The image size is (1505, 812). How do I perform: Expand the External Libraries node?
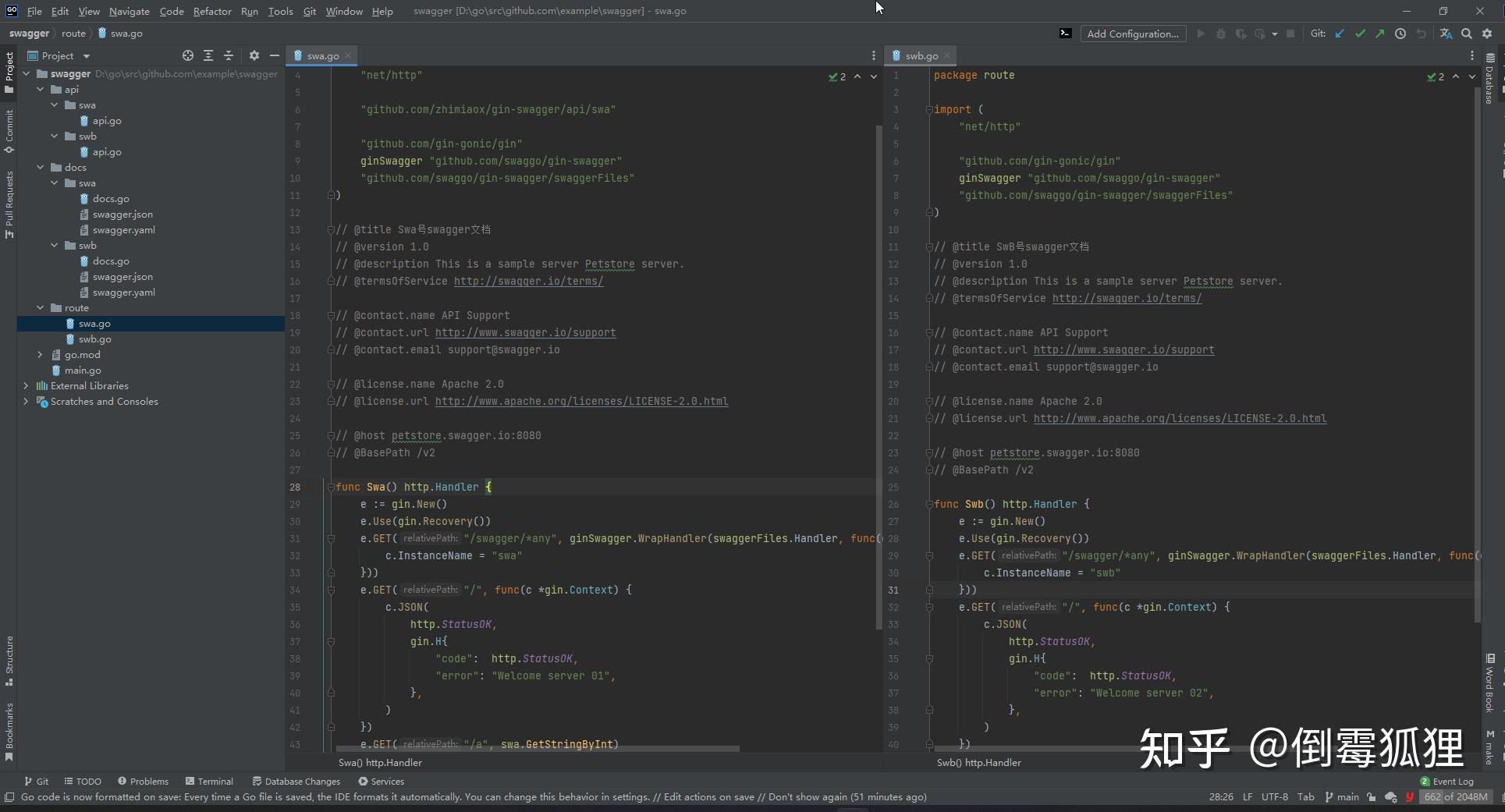(x=26, y=386)
